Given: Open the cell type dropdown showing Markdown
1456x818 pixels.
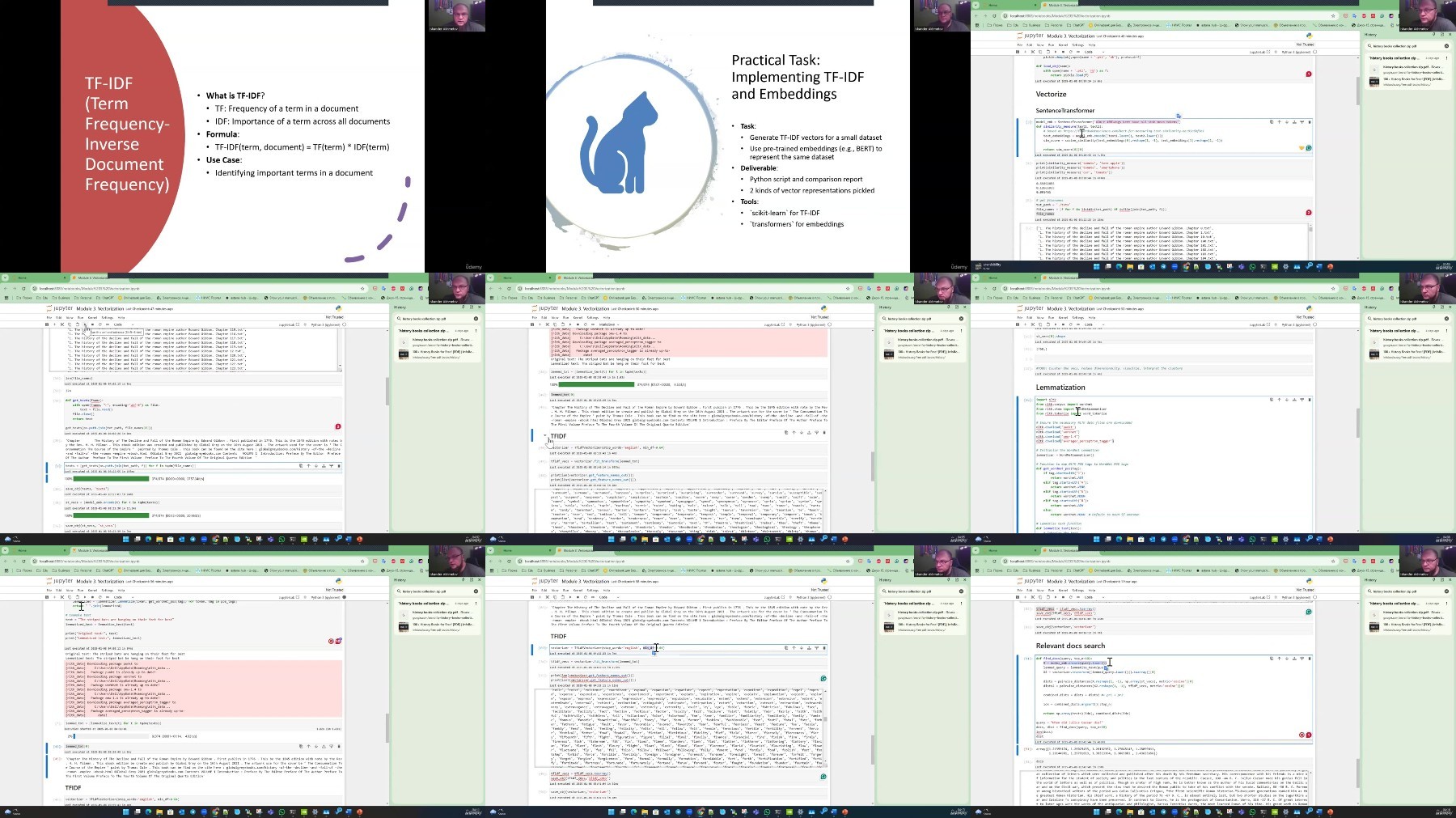Looking at the screenshot, I should point(609,324).
